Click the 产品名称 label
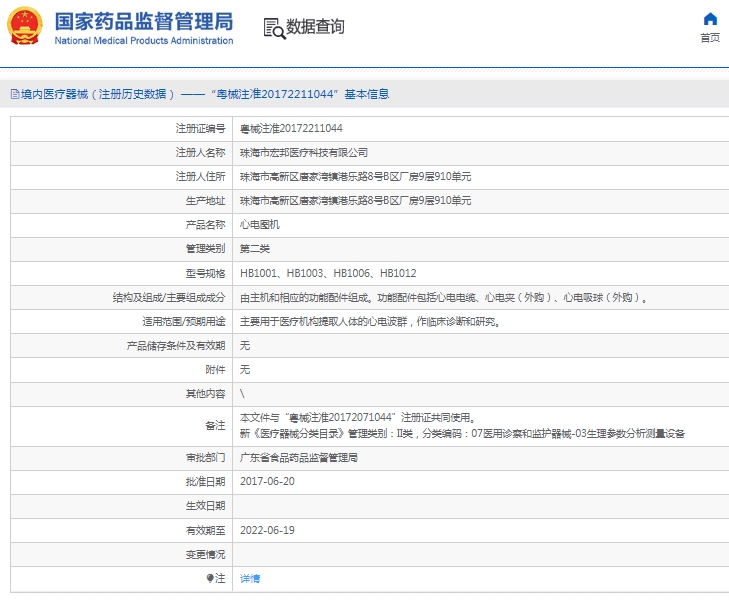The image size is (729, 601). (x=205, y=225)
